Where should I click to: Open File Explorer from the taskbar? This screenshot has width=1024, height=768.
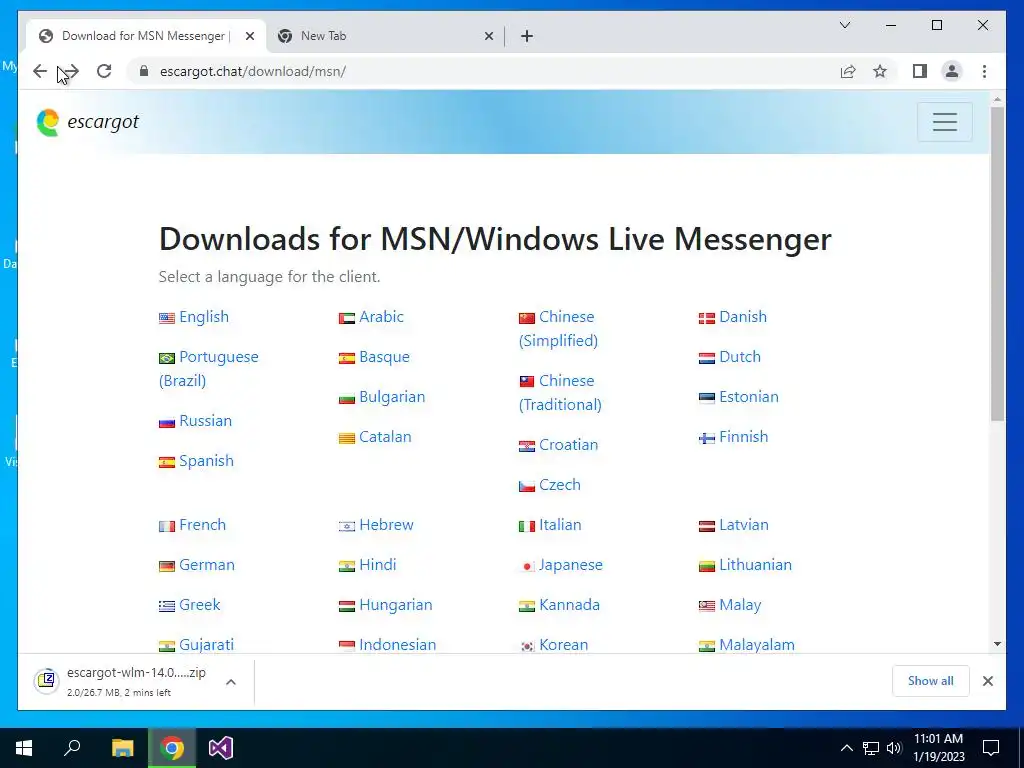click(x=122, y=748)
